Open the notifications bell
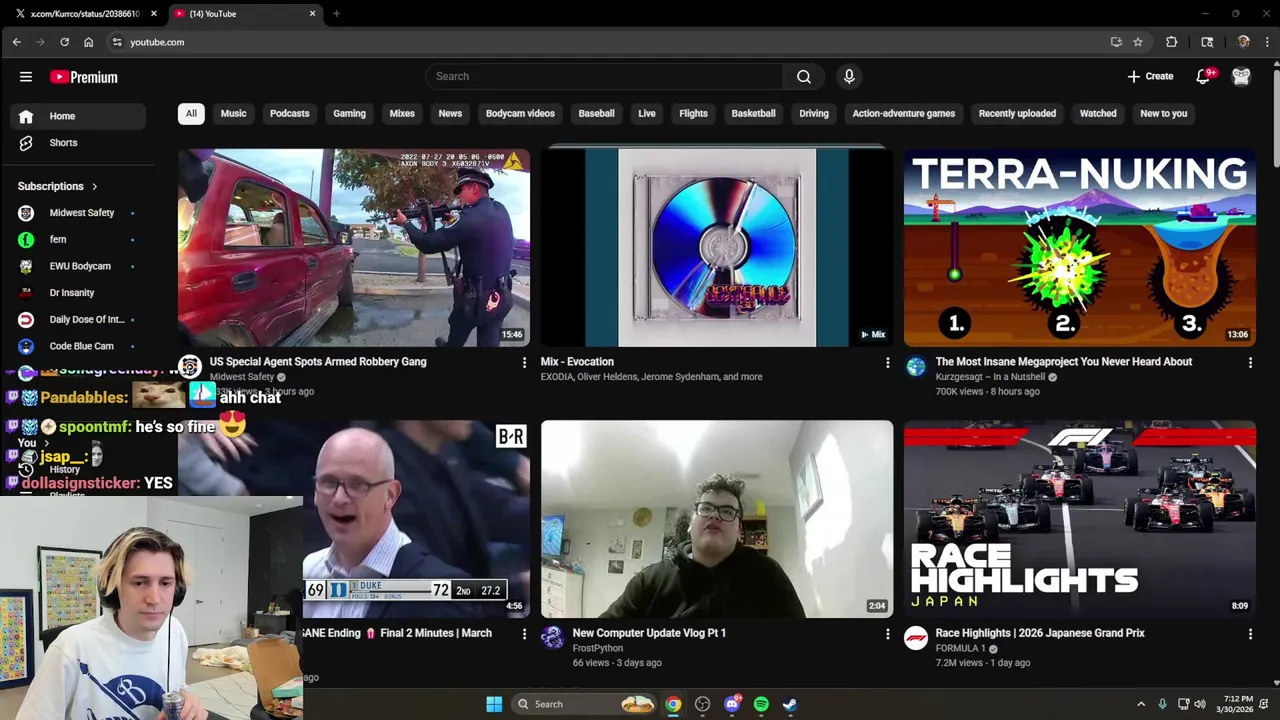This screenshot has height=720, width=1280. point(1203,76)
